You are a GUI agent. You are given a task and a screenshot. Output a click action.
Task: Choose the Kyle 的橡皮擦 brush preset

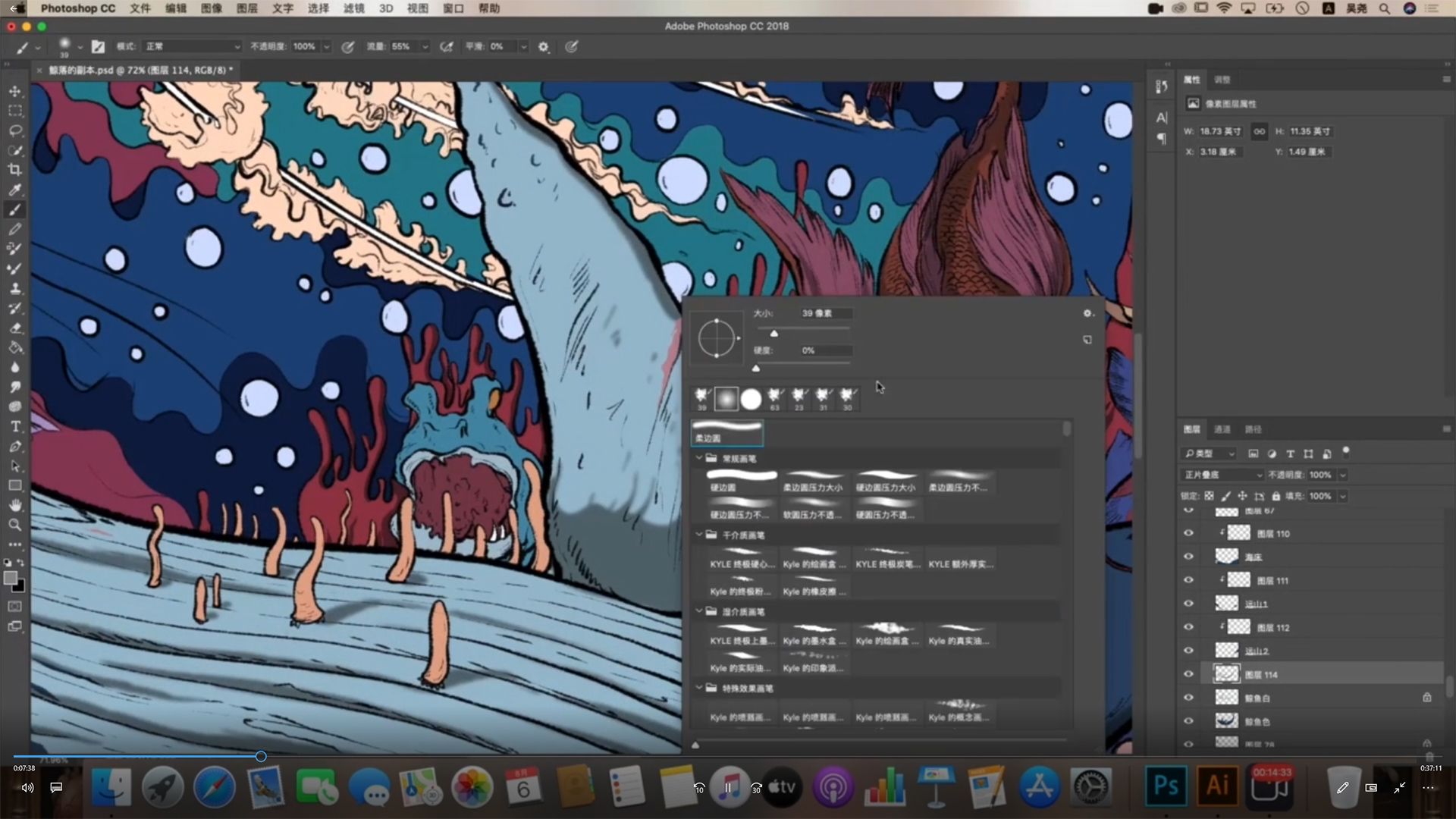coord(813,585)
